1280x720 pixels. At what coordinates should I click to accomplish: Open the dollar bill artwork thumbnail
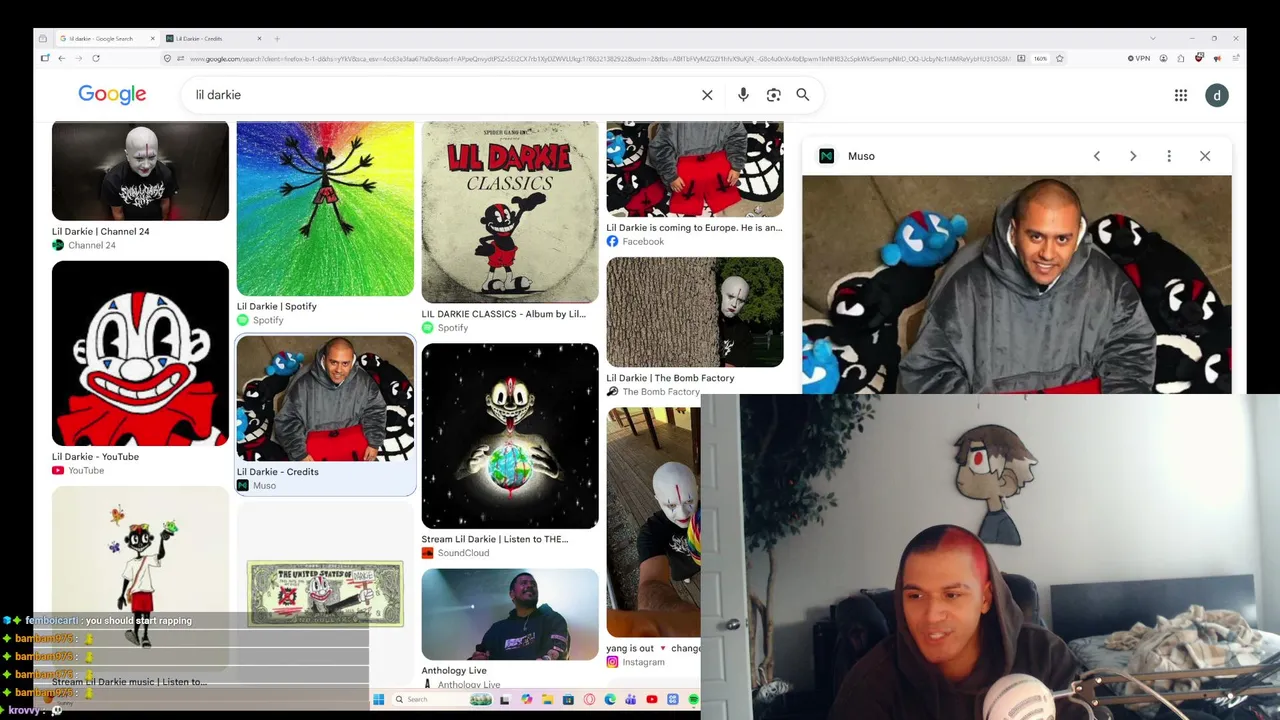tap(325, 594)
